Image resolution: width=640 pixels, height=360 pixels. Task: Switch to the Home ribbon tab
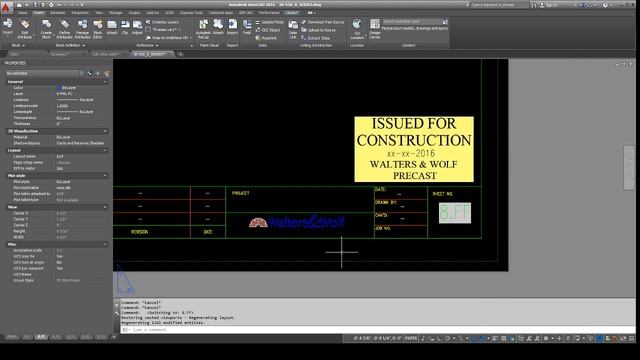click(23, 13)
